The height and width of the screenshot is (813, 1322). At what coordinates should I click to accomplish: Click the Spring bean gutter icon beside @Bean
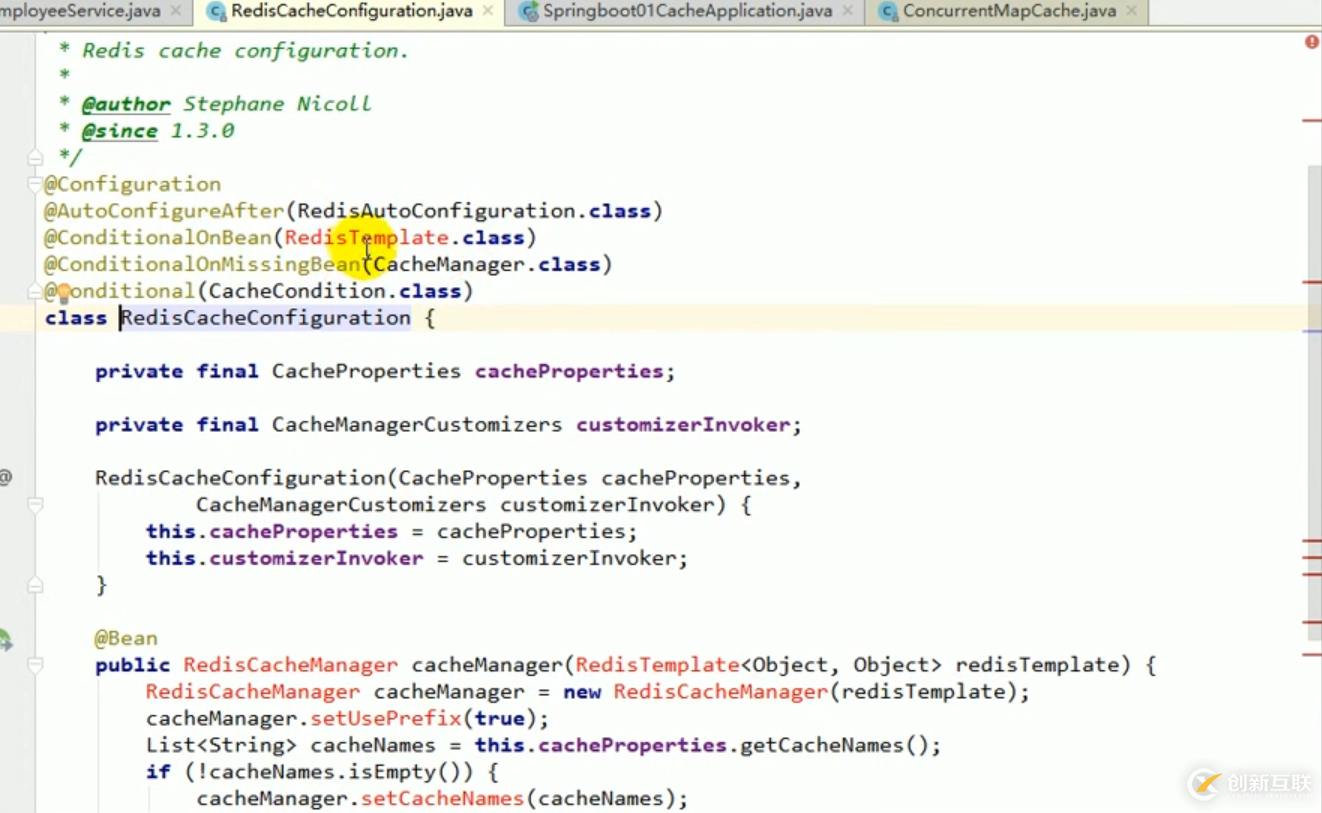click(5, 640)
